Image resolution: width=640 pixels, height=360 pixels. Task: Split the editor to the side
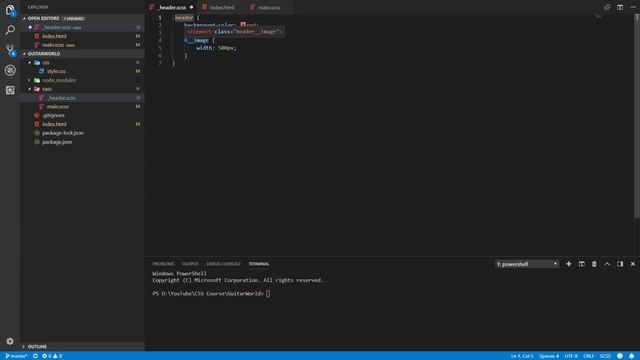[620, 7]
